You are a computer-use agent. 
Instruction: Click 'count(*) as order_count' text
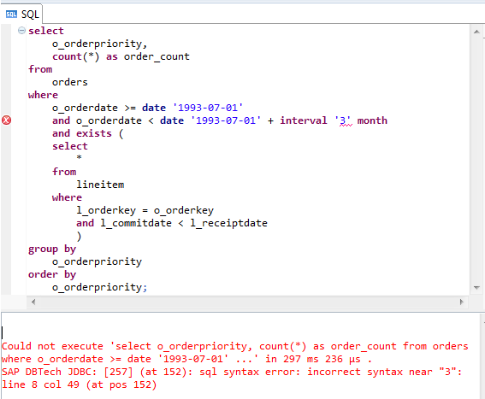121,57
